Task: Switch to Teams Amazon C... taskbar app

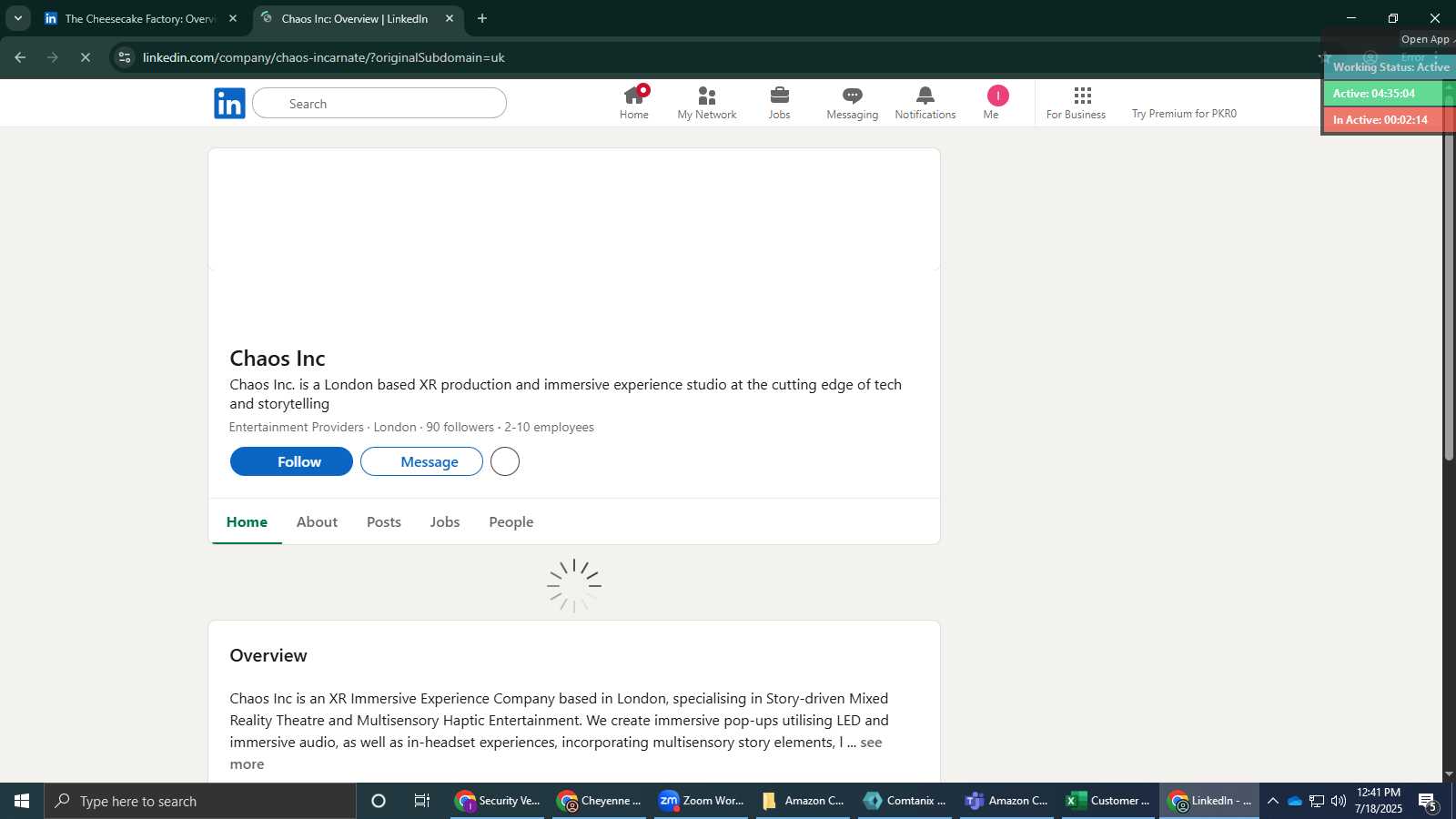Action: click(x=1007, y=801)
